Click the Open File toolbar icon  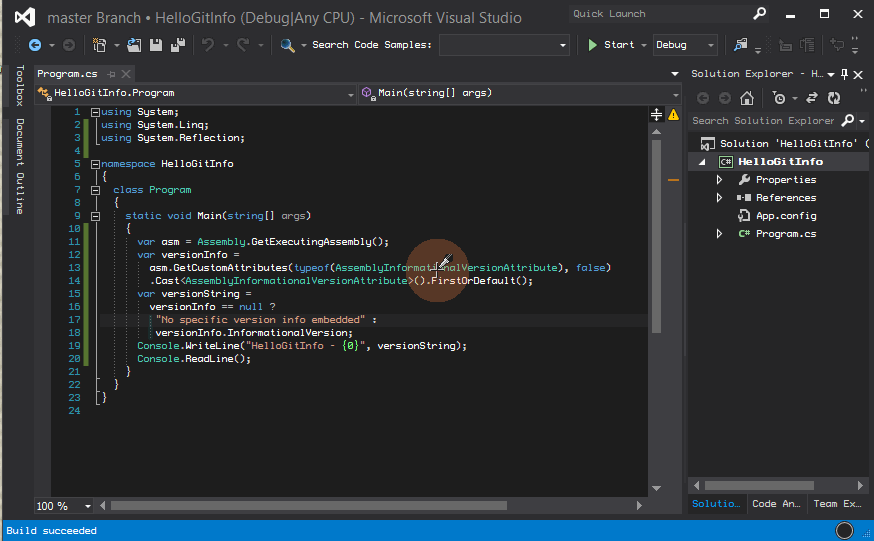[x=134, y=45]
